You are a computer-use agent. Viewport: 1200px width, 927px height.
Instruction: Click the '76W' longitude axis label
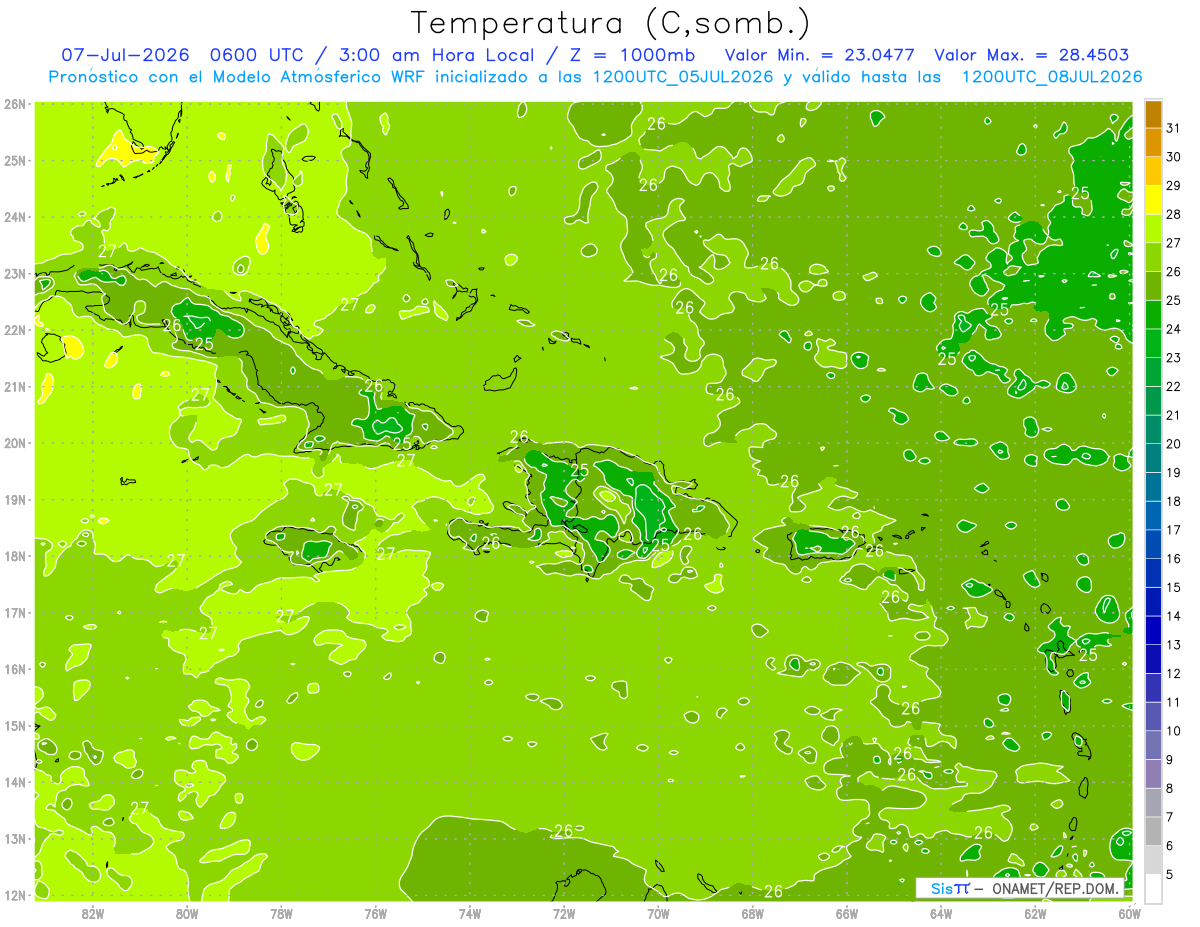(x=376, y=912)
